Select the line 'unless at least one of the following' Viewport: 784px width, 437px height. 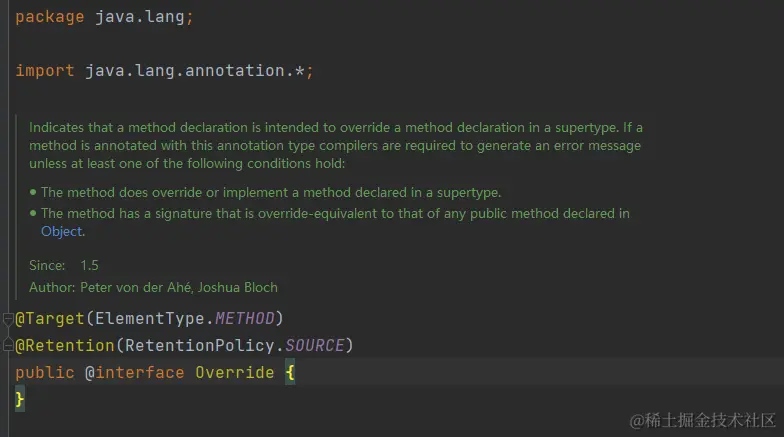click(x=187, y=164)
